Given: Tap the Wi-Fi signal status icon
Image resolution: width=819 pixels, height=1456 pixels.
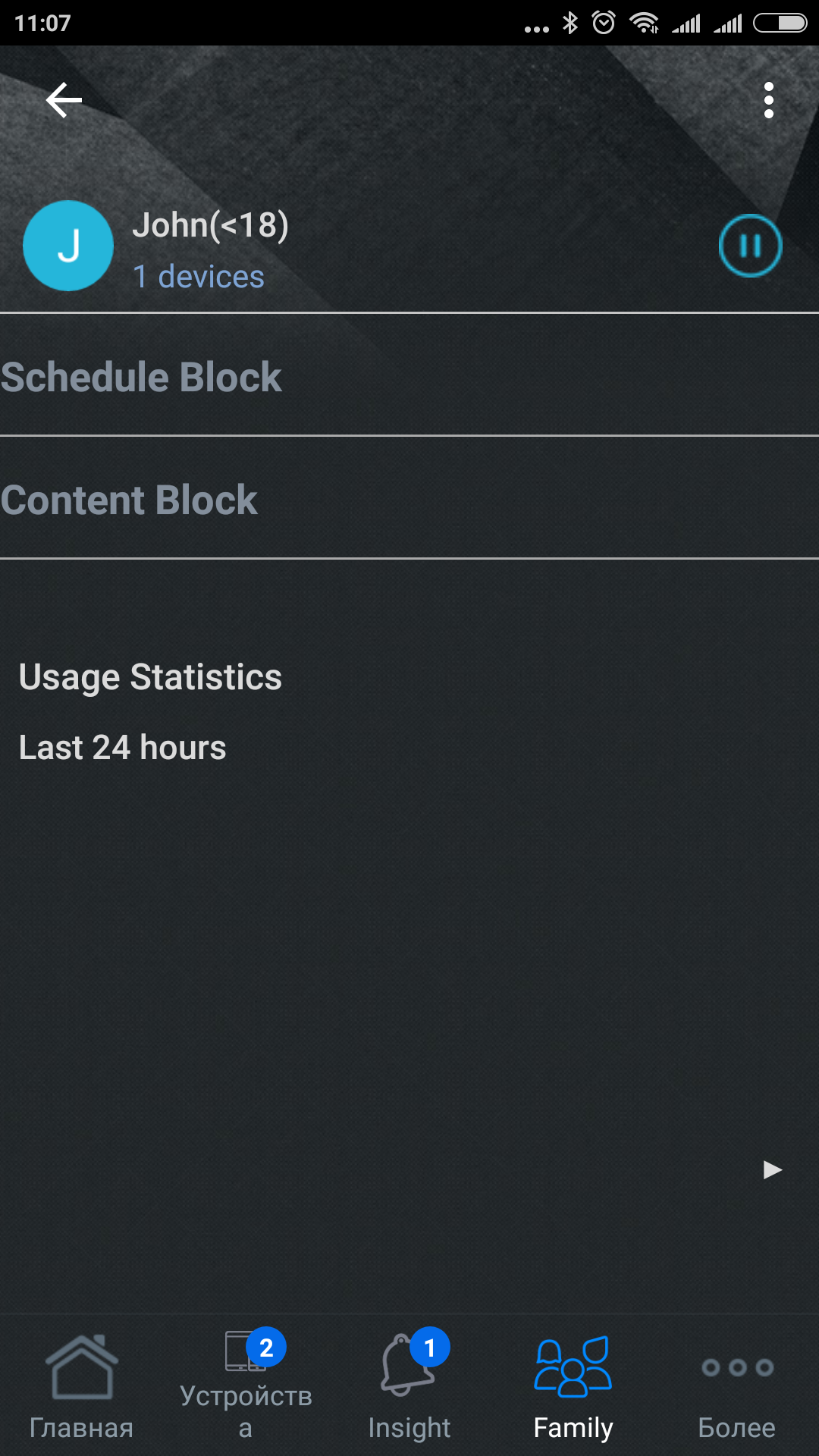Looking at the screenshot, I should pyautogui.click(x=645, y=24).
